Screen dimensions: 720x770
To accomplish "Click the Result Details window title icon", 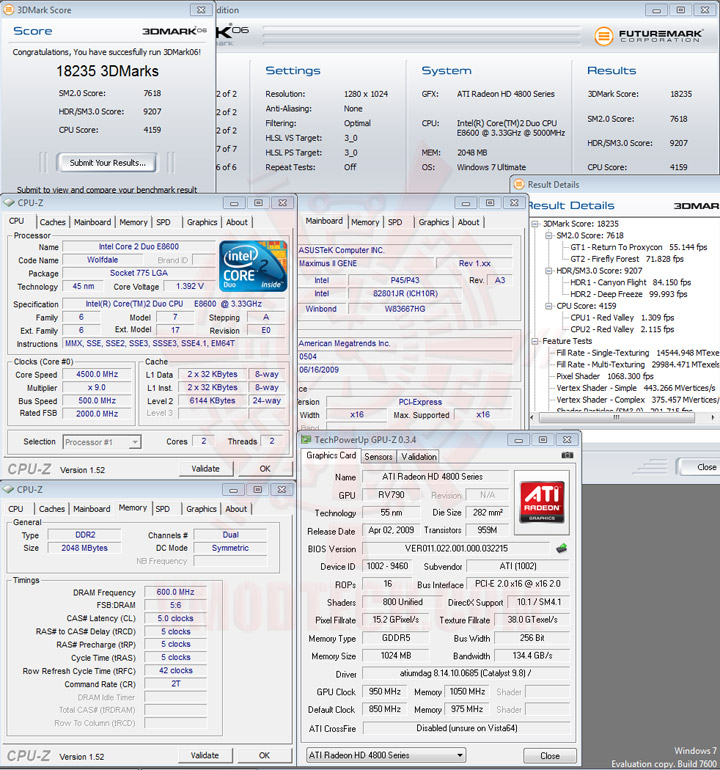I will pos(519,184).
